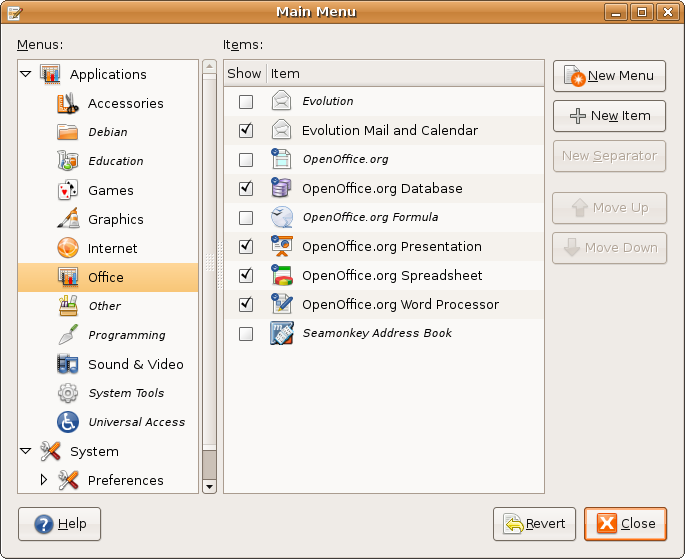The image size is (685, 559).
Task: Select the Graphics menu category
Action: point(115,219)
